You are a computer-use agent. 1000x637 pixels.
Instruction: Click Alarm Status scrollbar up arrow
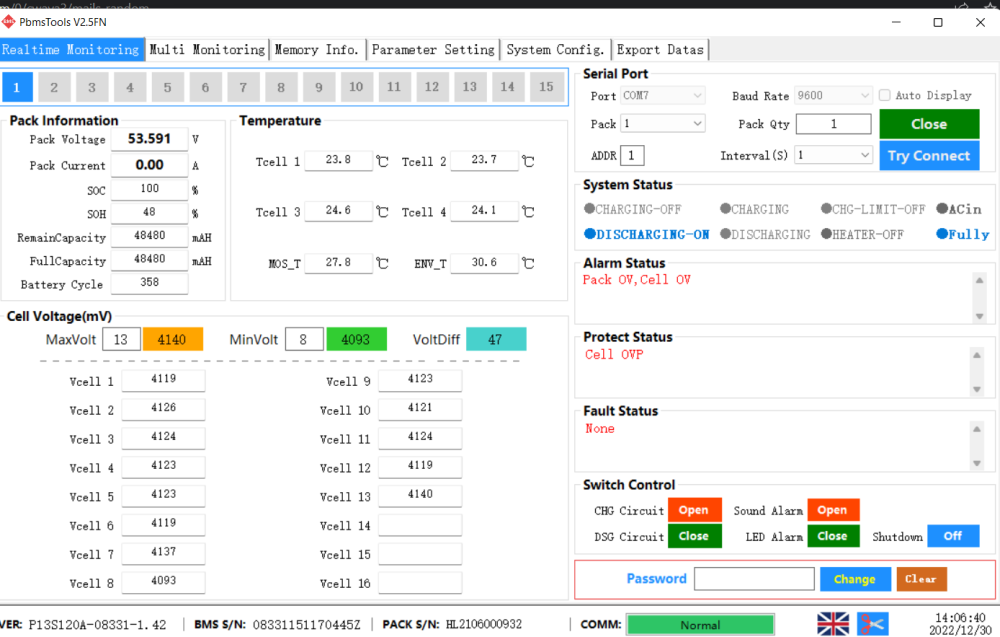(980, 280)
